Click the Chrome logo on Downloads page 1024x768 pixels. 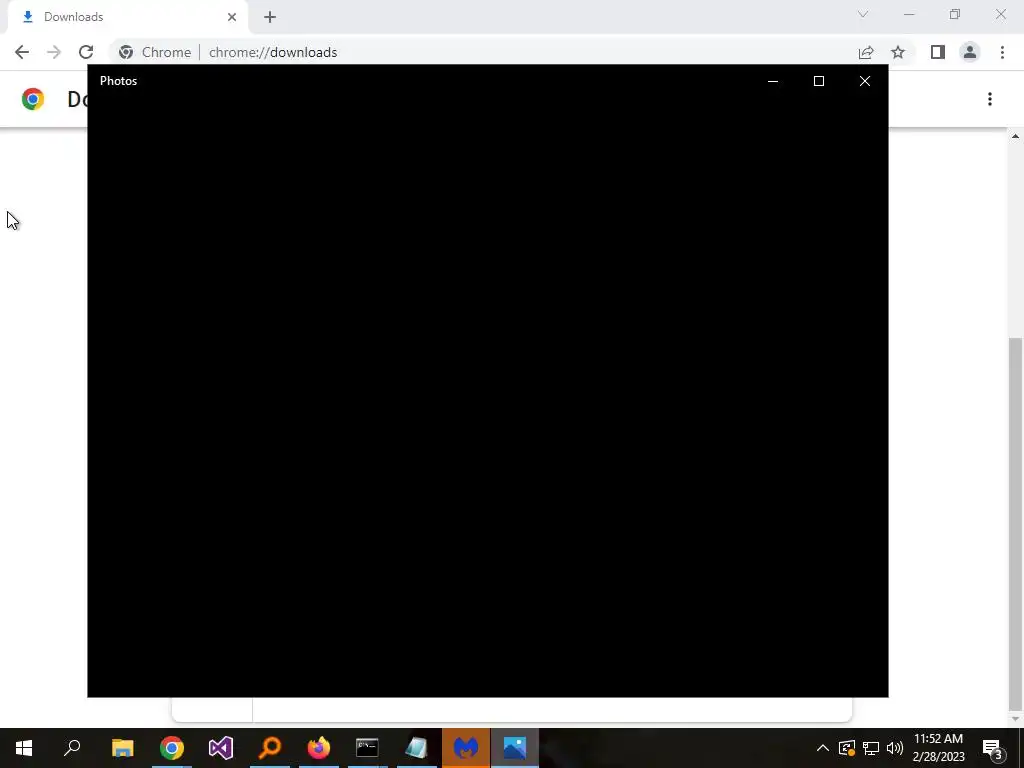point(33,99)
